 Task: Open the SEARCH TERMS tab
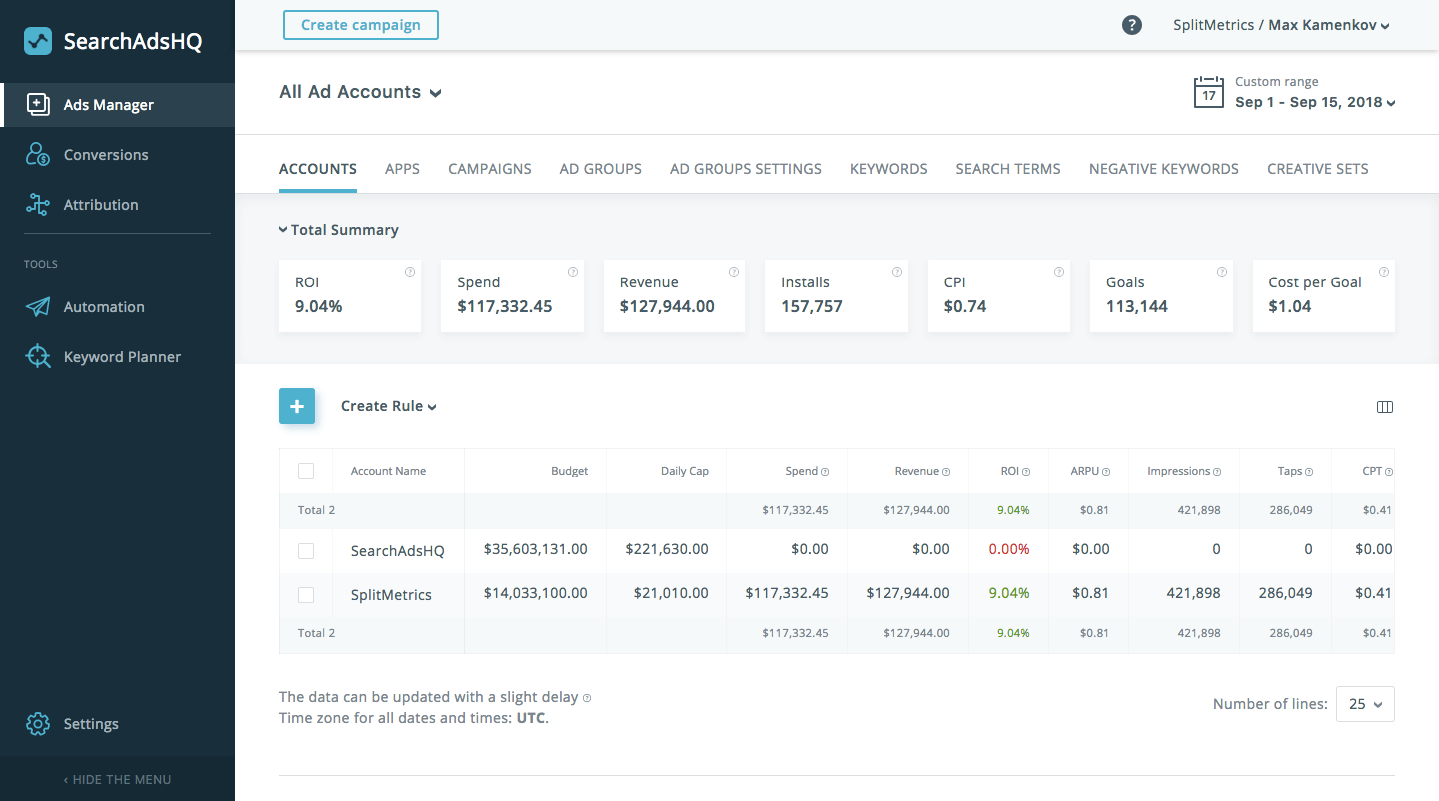(x=1008, y=169)
